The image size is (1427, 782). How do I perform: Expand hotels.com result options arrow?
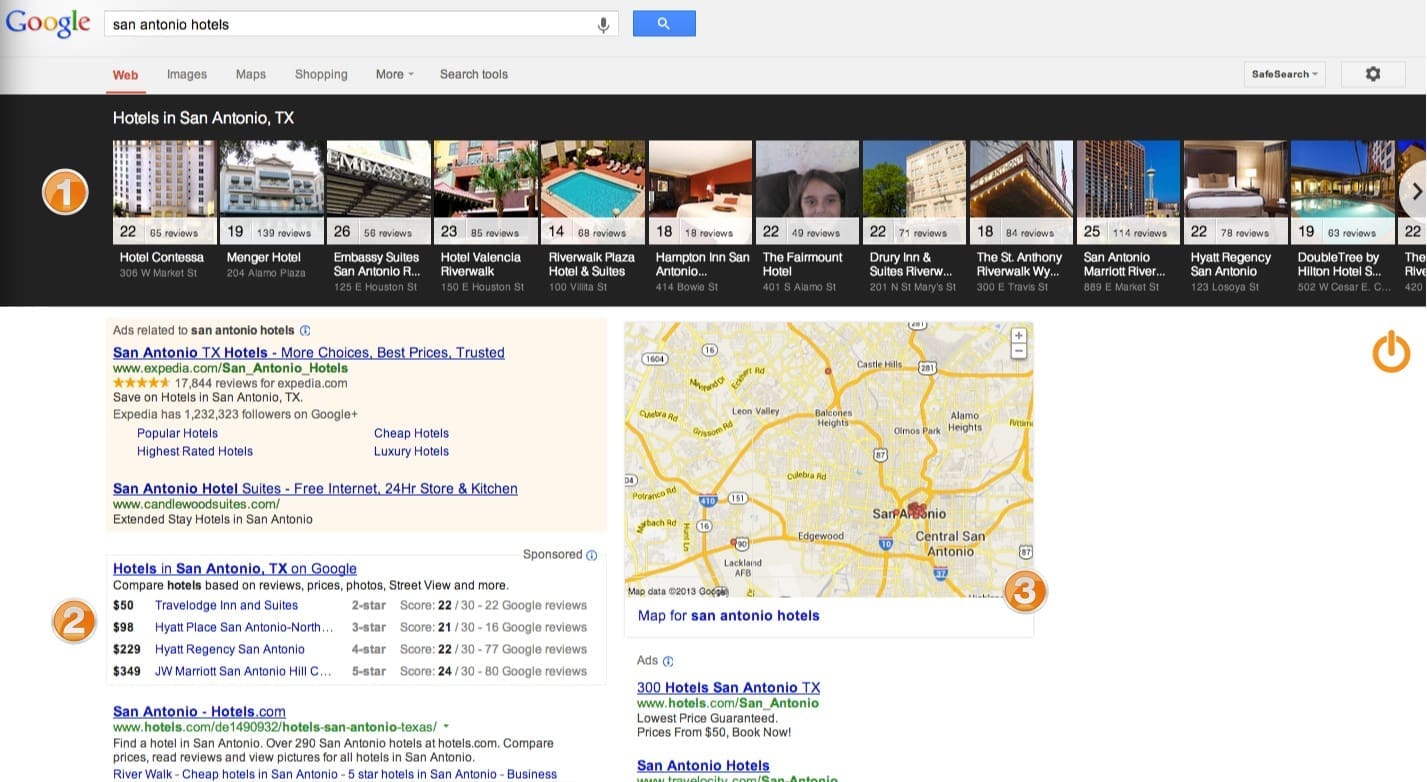coord(446,727)
